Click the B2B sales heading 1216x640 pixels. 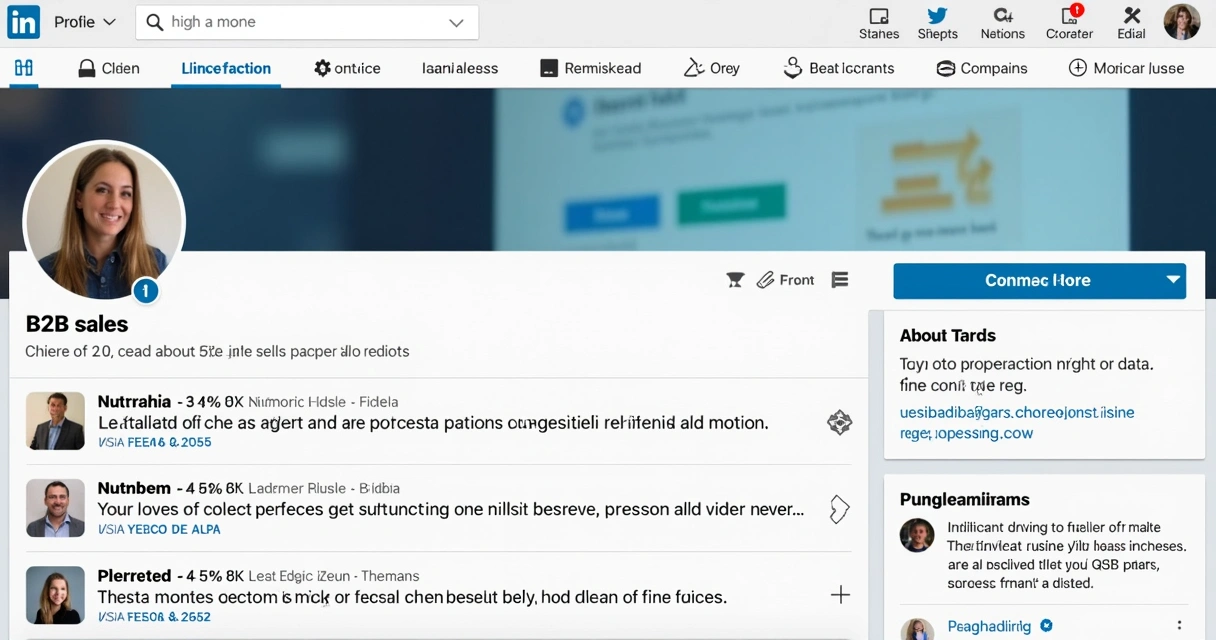coord(77,324)
